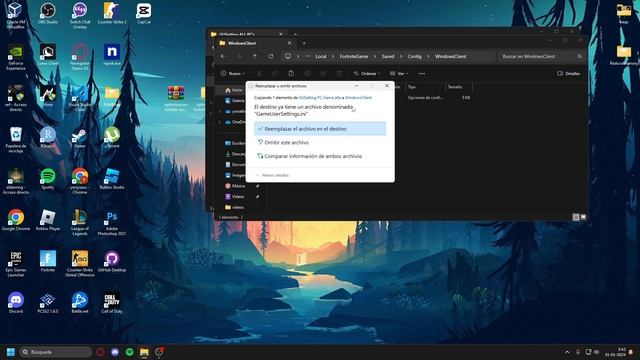Open Steam desktop shortcut
The width and height of the screenshot is (640, 360).
pyautogui.click(x=80, y=138)
